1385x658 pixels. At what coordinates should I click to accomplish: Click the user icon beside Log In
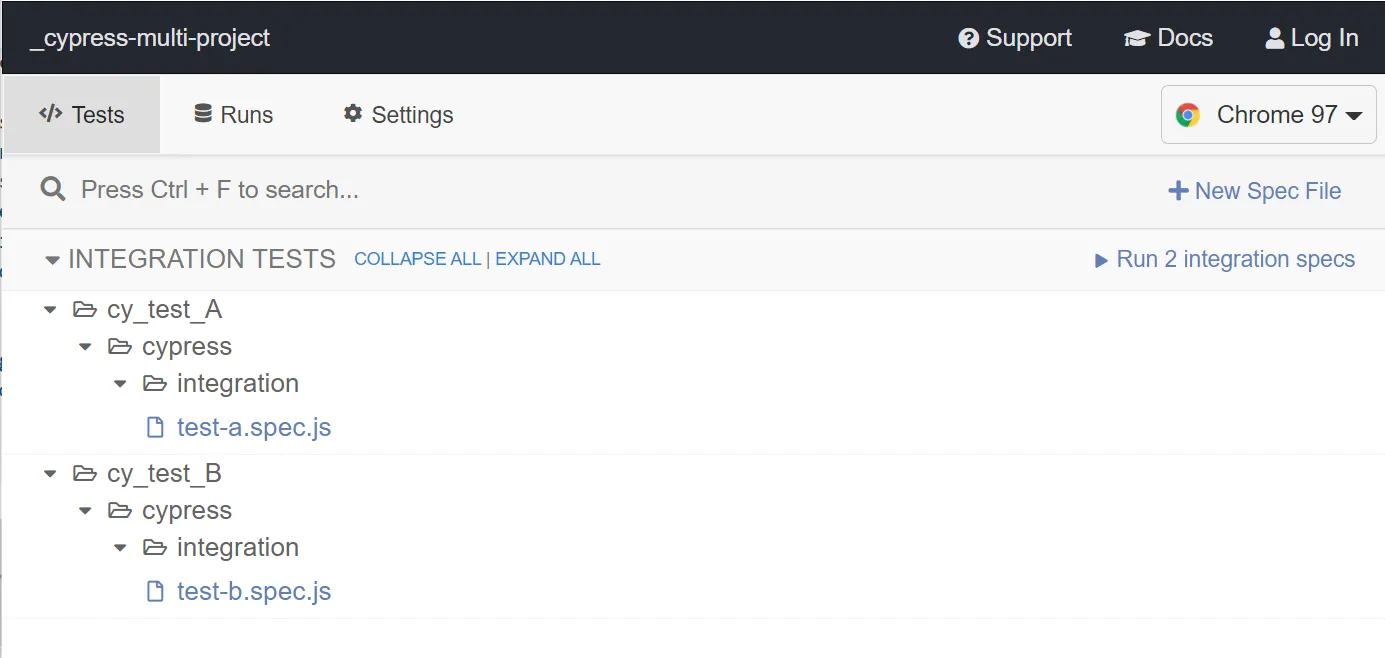coord(1275,38)
